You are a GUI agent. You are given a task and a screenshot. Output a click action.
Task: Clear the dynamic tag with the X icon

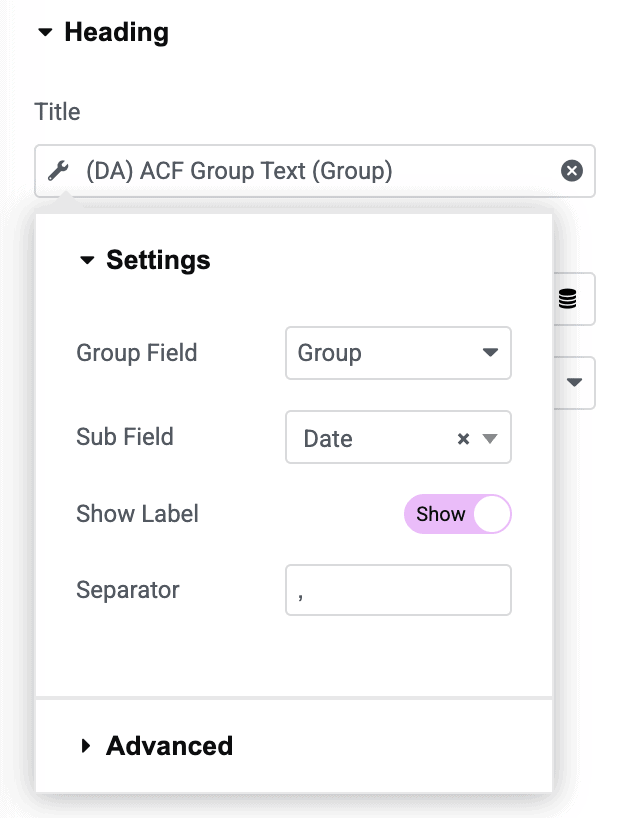tap(572, 171)
